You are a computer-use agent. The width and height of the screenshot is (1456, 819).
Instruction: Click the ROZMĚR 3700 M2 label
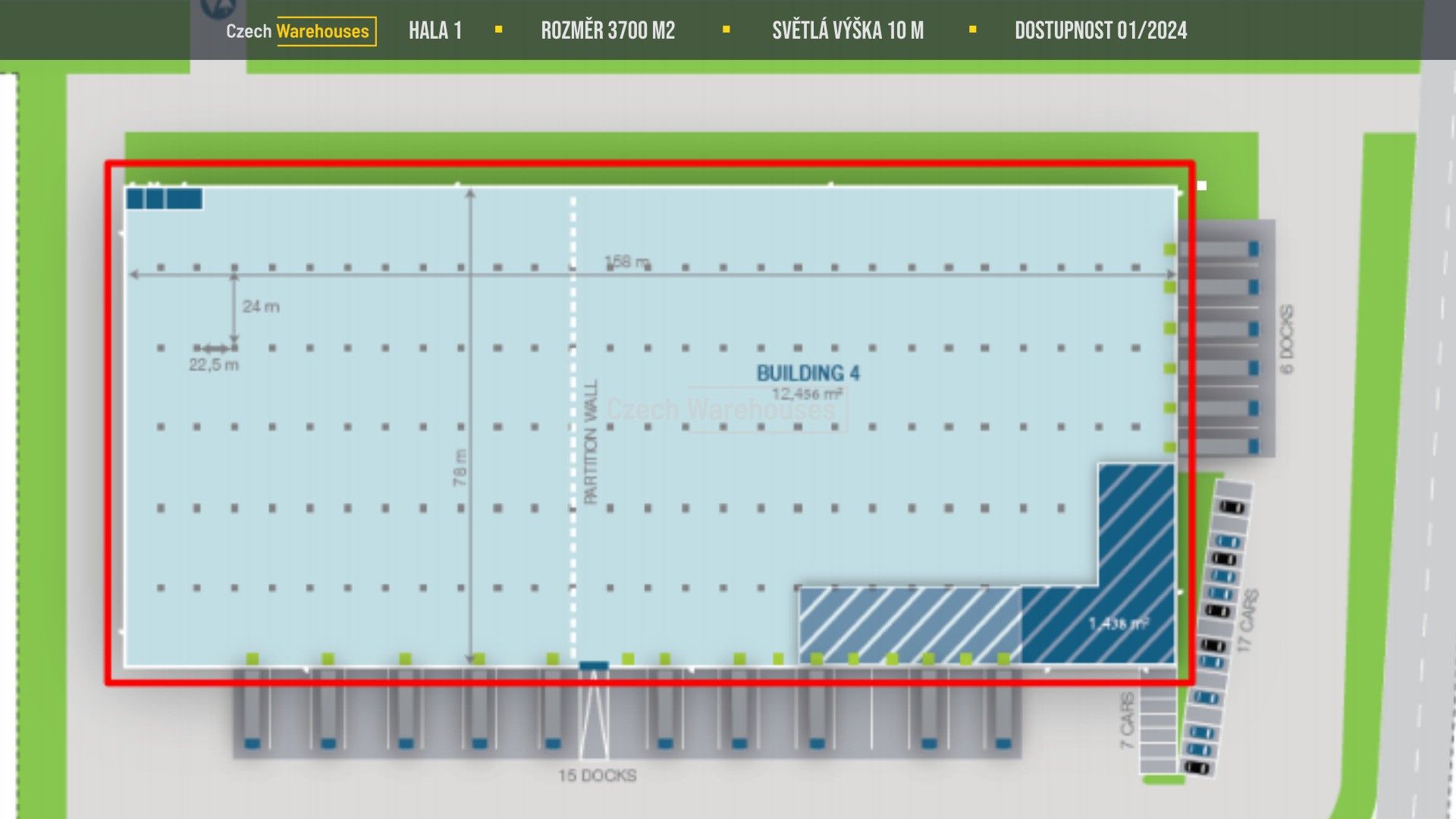coord(607,30)
